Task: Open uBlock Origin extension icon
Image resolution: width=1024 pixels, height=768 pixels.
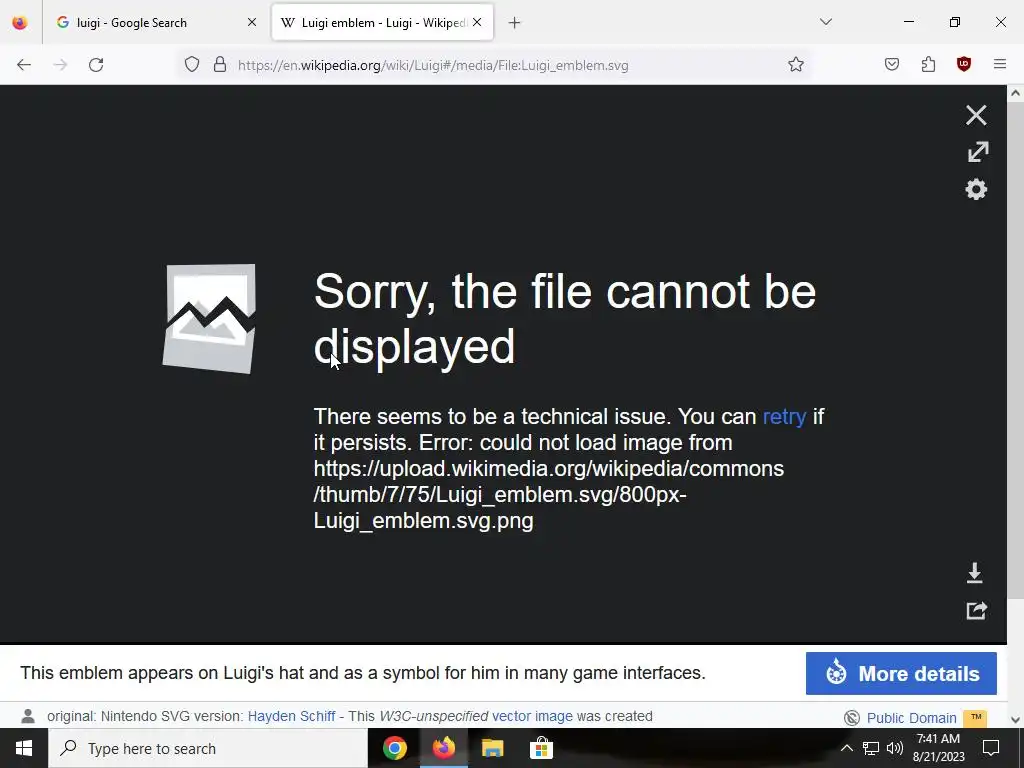Action: click(x=964, y=64)
